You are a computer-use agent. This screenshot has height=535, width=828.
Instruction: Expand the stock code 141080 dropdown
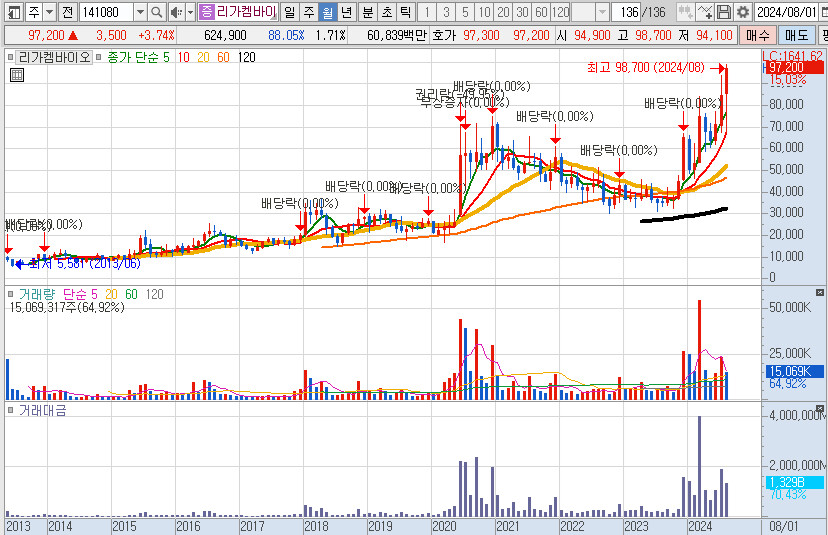coord(140,12)
